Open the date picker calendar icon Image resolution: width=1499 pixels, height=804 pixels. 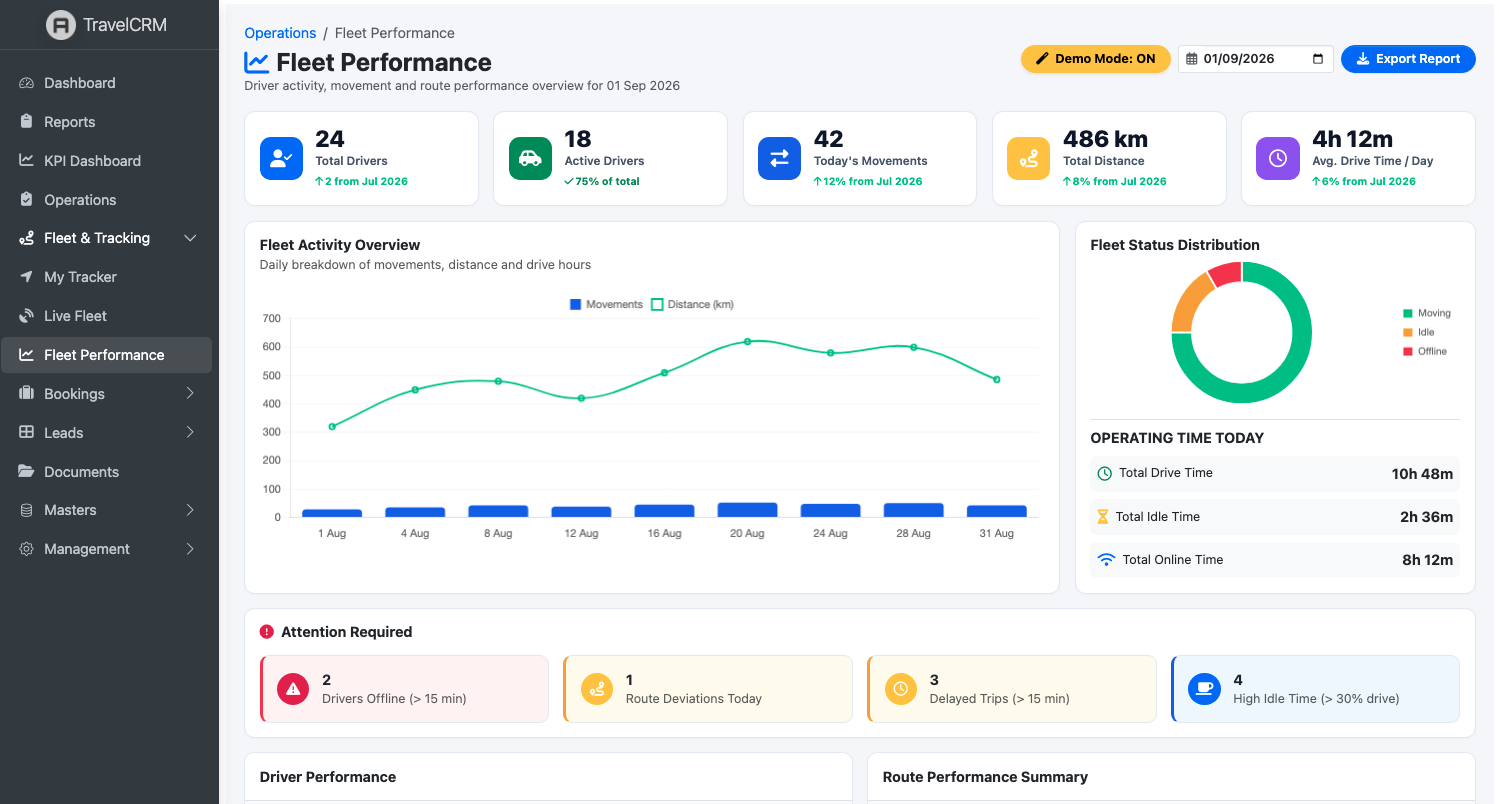1317,59
